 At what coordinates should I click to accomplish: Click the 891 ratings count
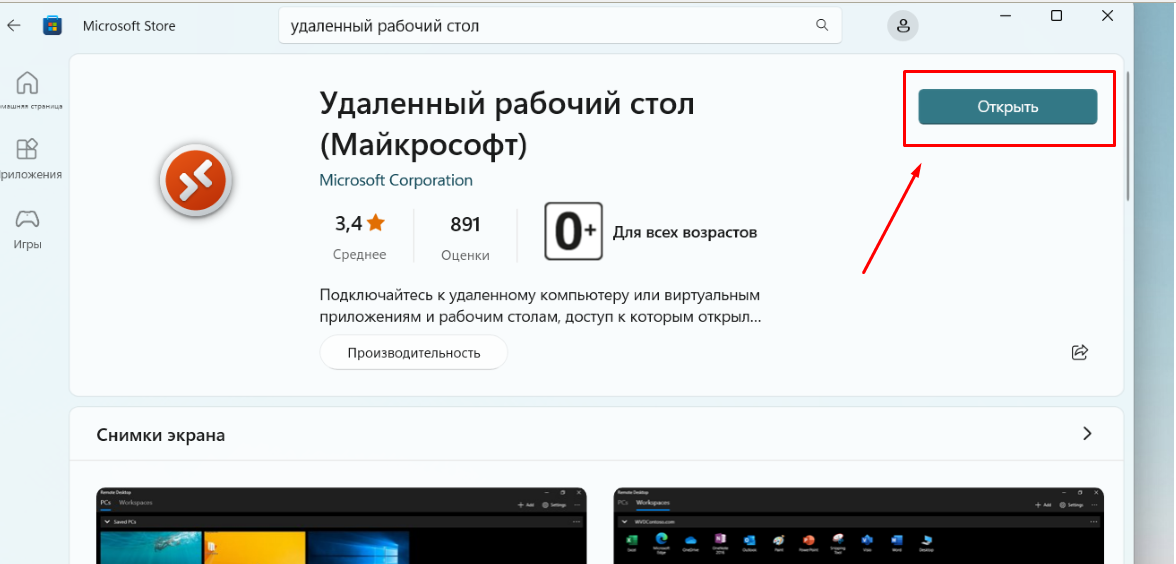point(465,224)
